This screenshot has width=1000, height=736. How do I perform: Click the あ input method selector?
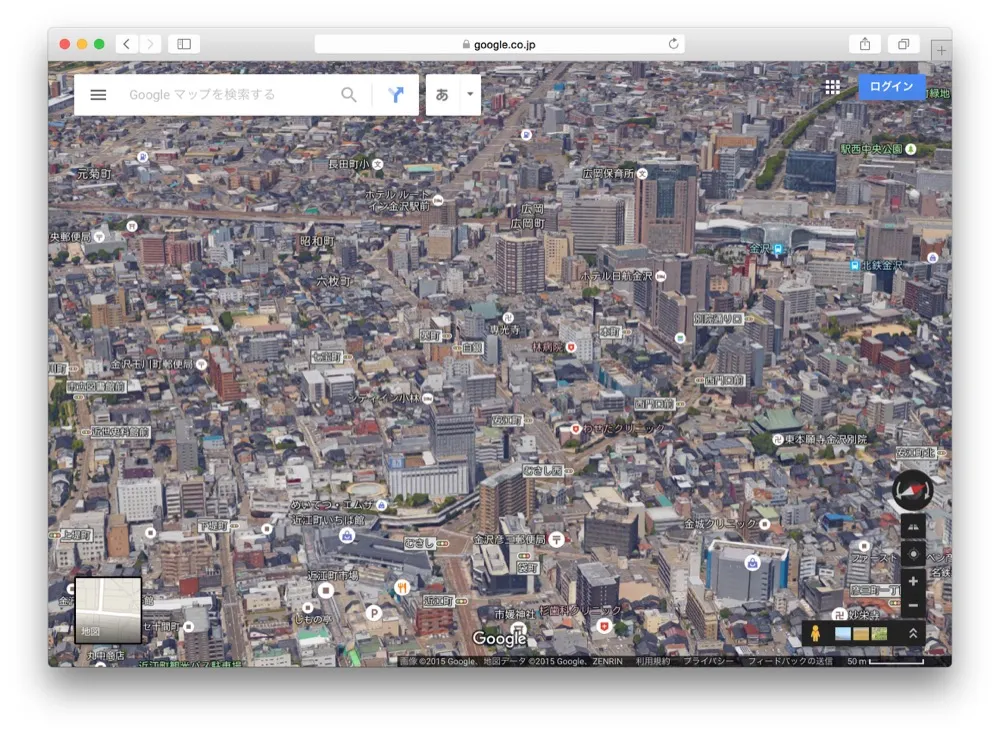point(442,95)
